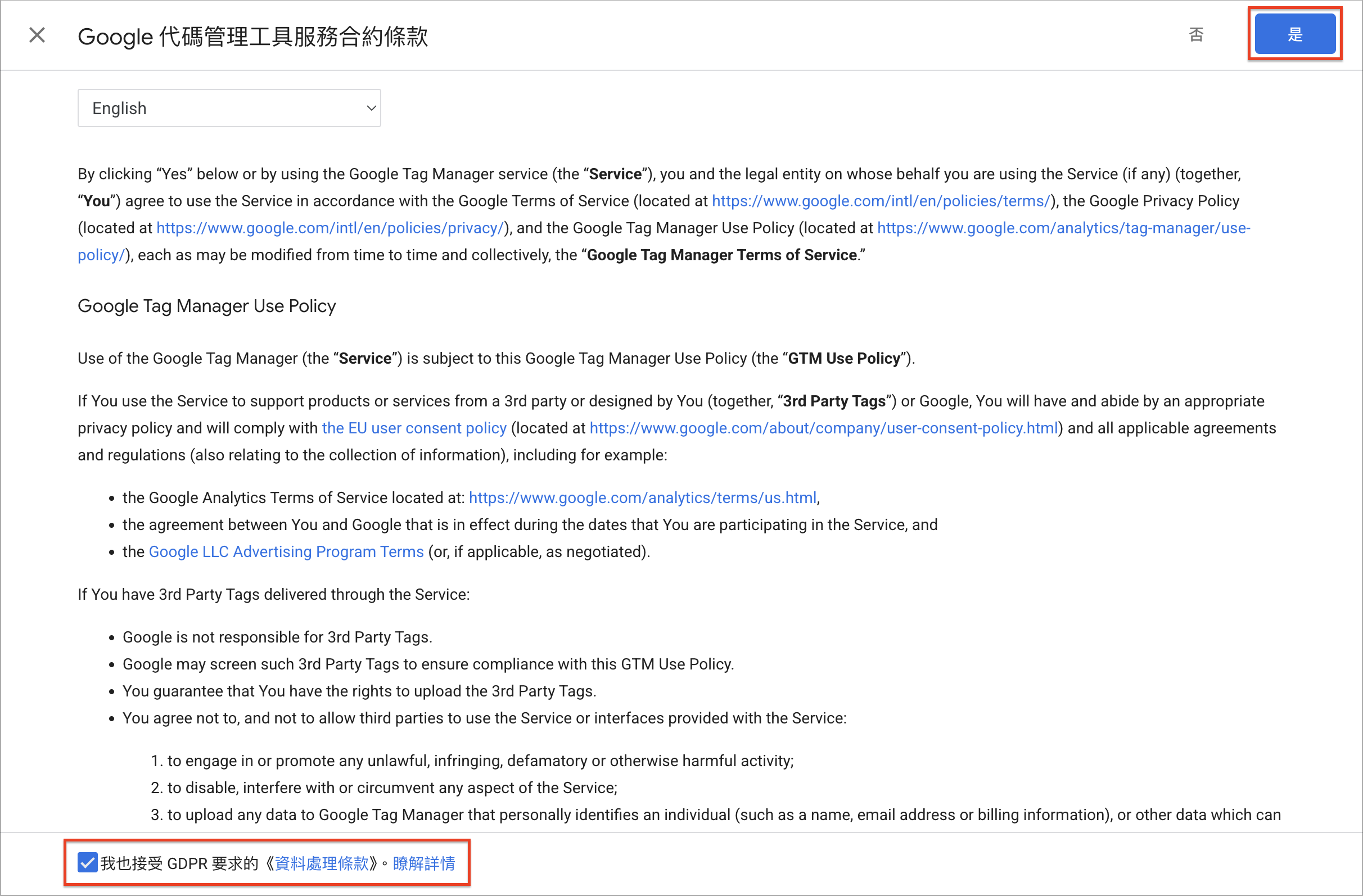Open the analytics/terms/us.html link
This screenshot has height=896, width=1363.
[643, 497]
